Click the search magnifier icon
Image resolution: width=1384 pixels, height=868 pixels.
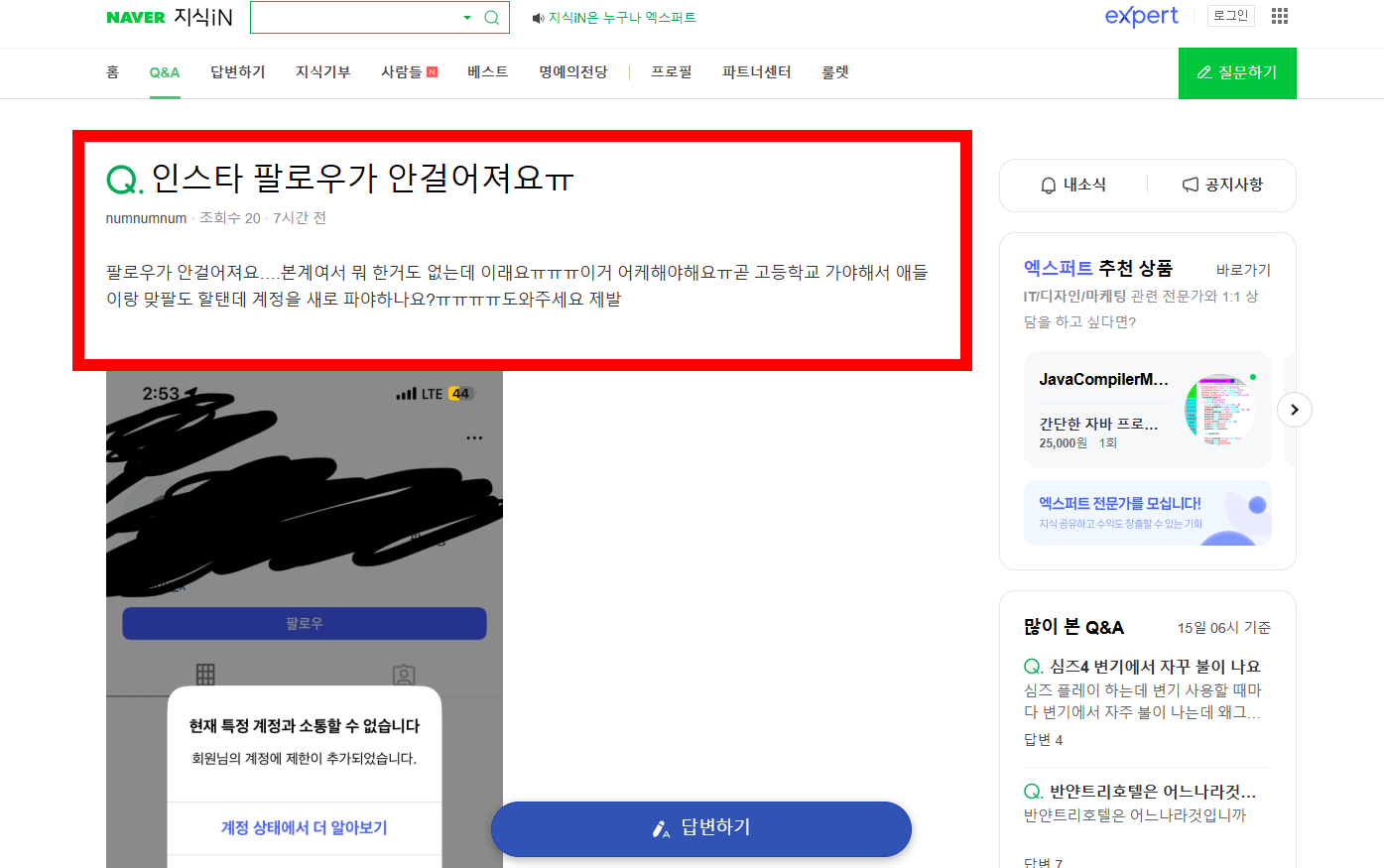coord(491,18)
